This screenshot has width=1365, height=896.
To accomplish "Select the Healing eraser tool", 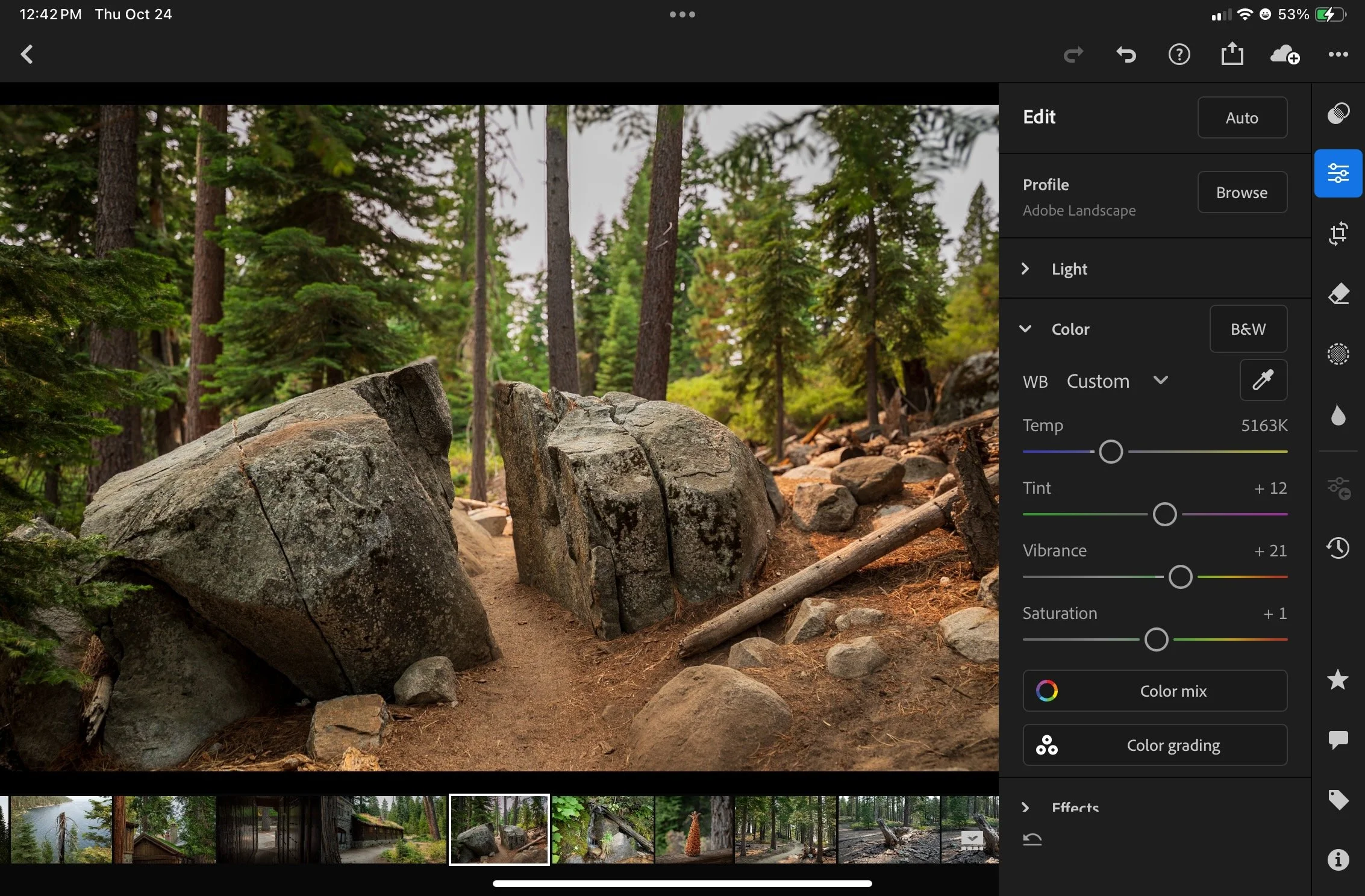I will (x=1338, y=294).
